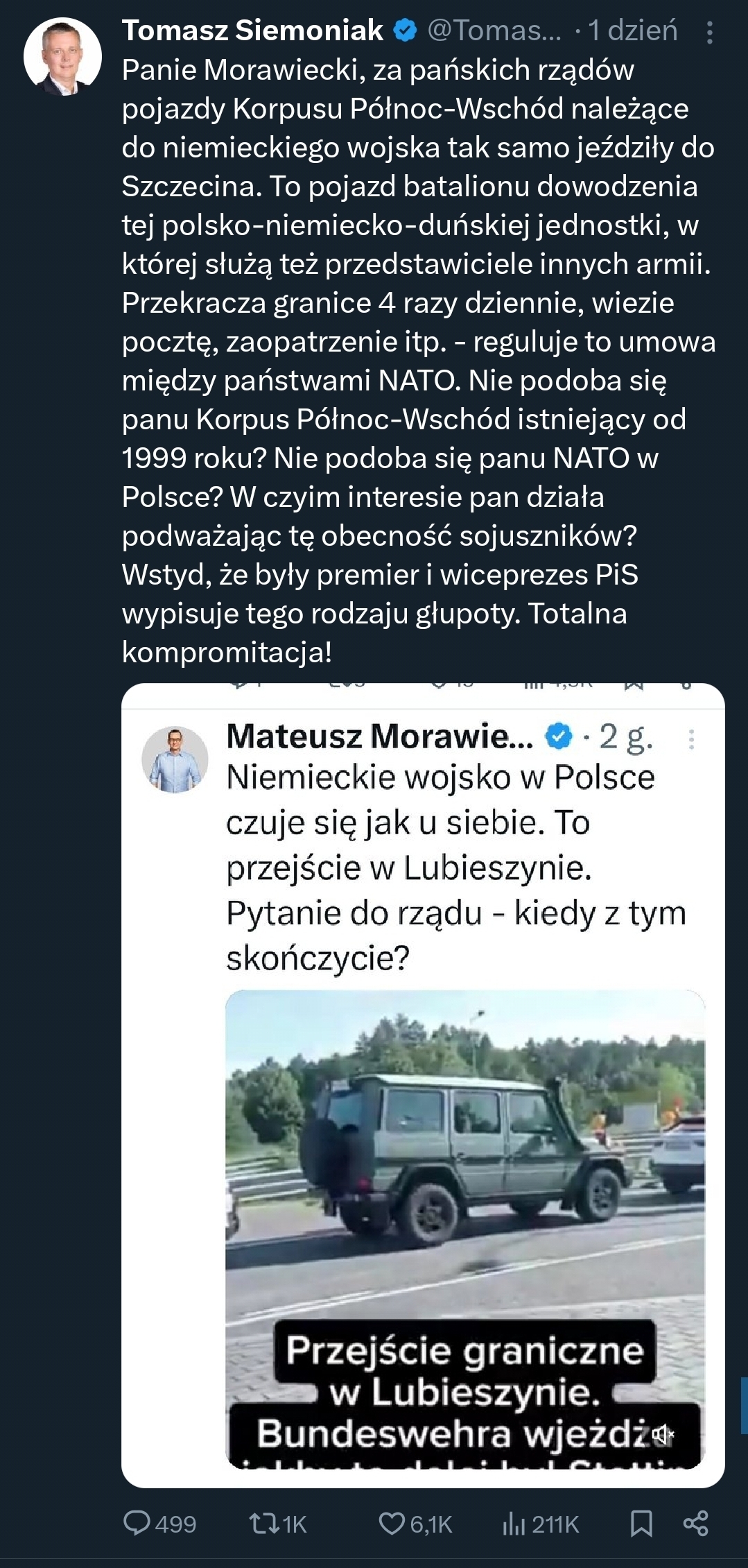This screenshot has width=748, height=1568.
Task: Open the Tomasz Siemoniak display name link
Action: click(252, 31)
